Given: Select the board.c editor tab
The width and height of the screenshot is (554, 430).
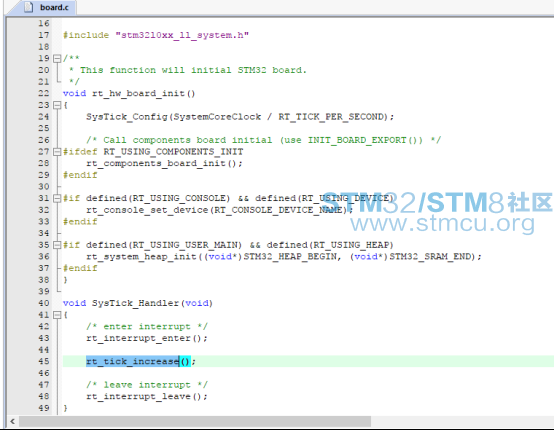Looking at the screenshot, I should pos(45,7).
